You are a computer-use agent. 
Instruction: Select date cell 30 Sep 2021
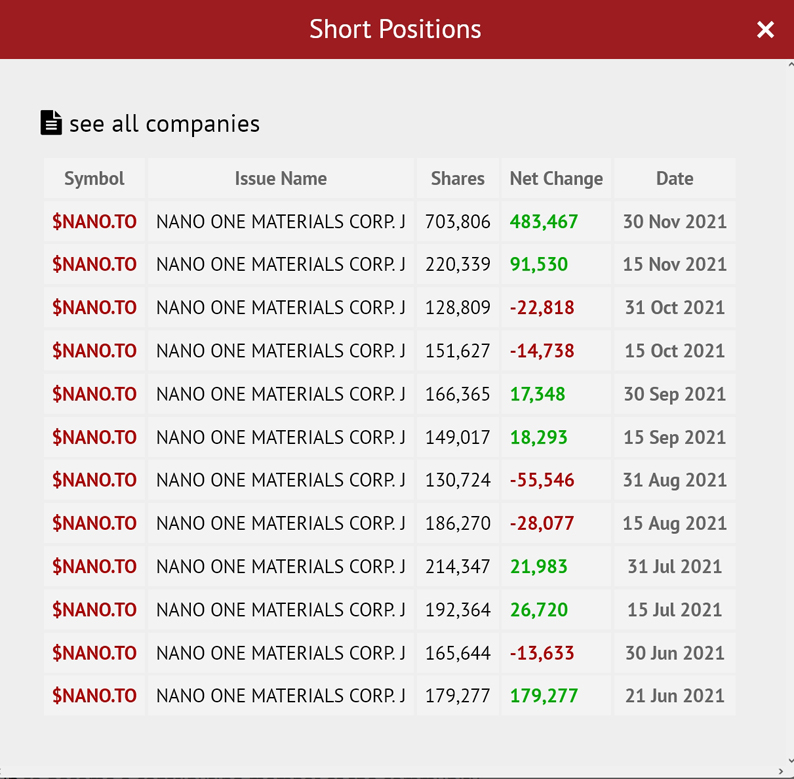point(674,394)
